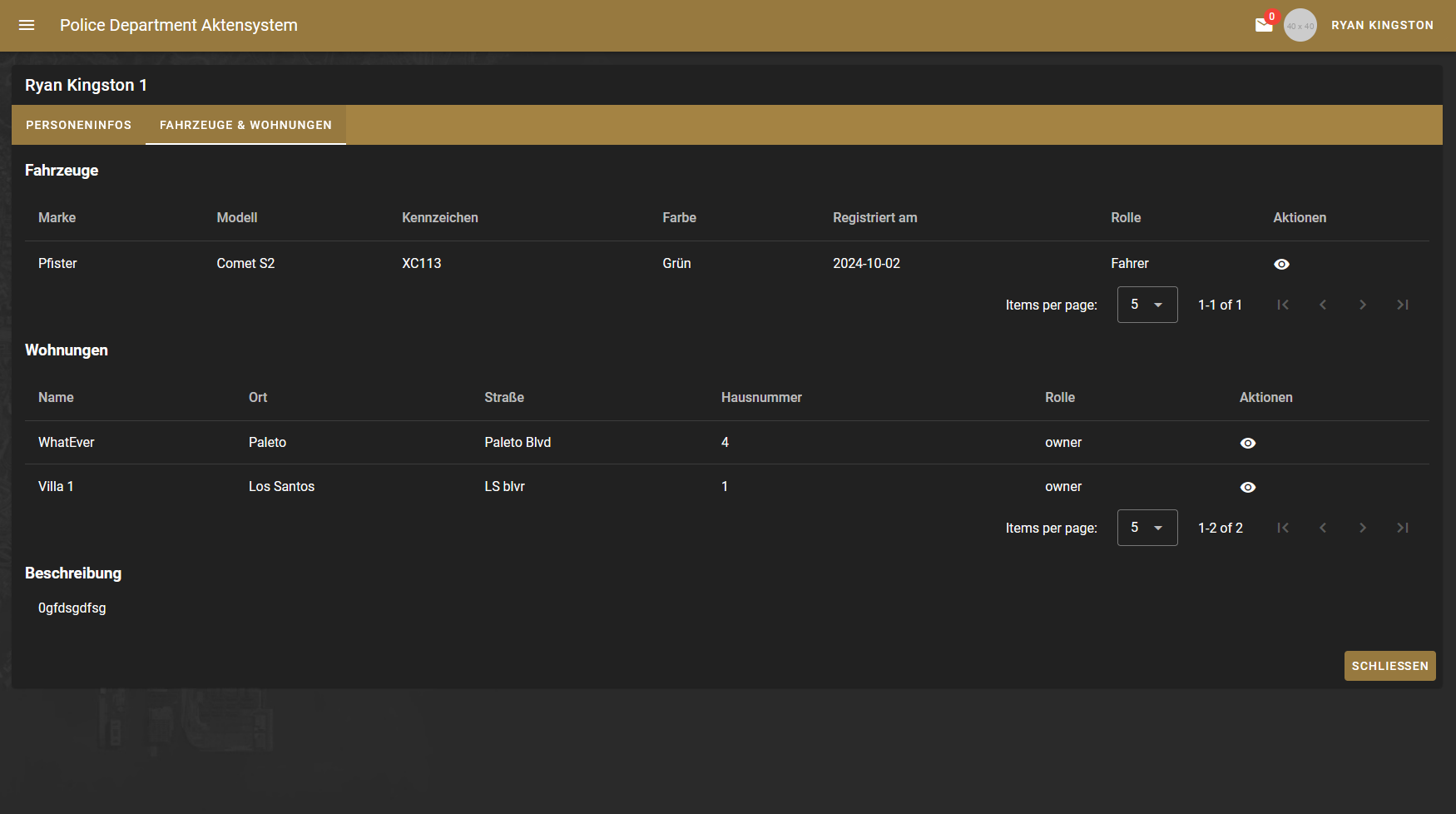Image resolution: width=1456 pixels, height=814 pixels.
Task: Go to last page of vehicles table
Action: (x=1403, y=305)
